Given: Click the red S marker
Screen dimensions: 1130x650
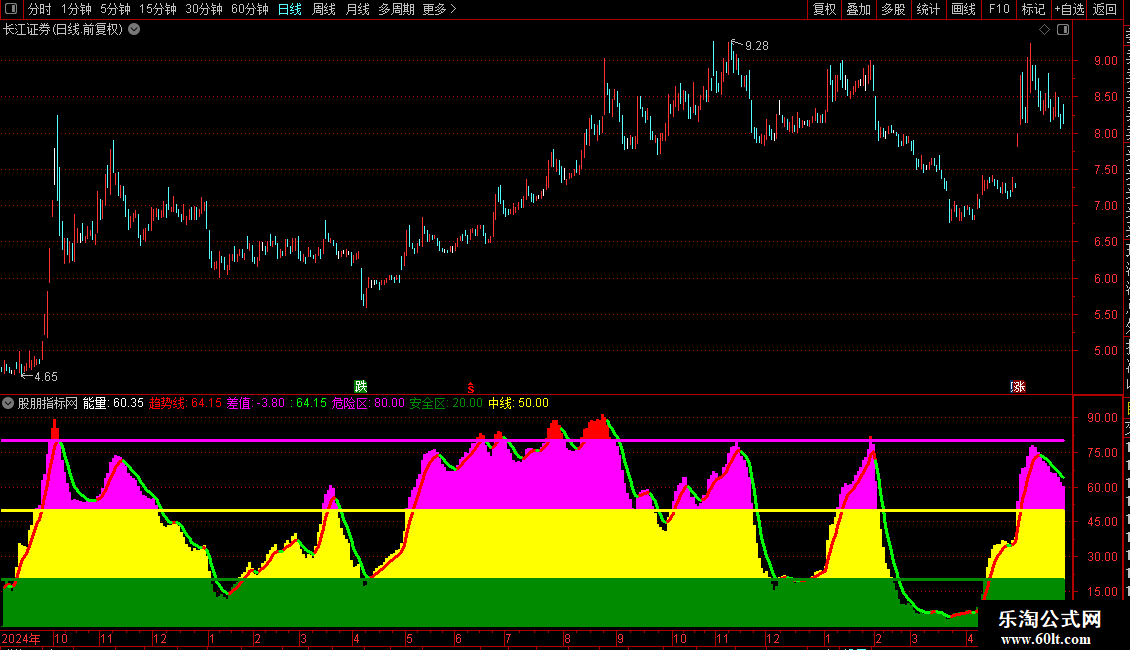Looking at the screenshot, I should (x=471, y=388).
